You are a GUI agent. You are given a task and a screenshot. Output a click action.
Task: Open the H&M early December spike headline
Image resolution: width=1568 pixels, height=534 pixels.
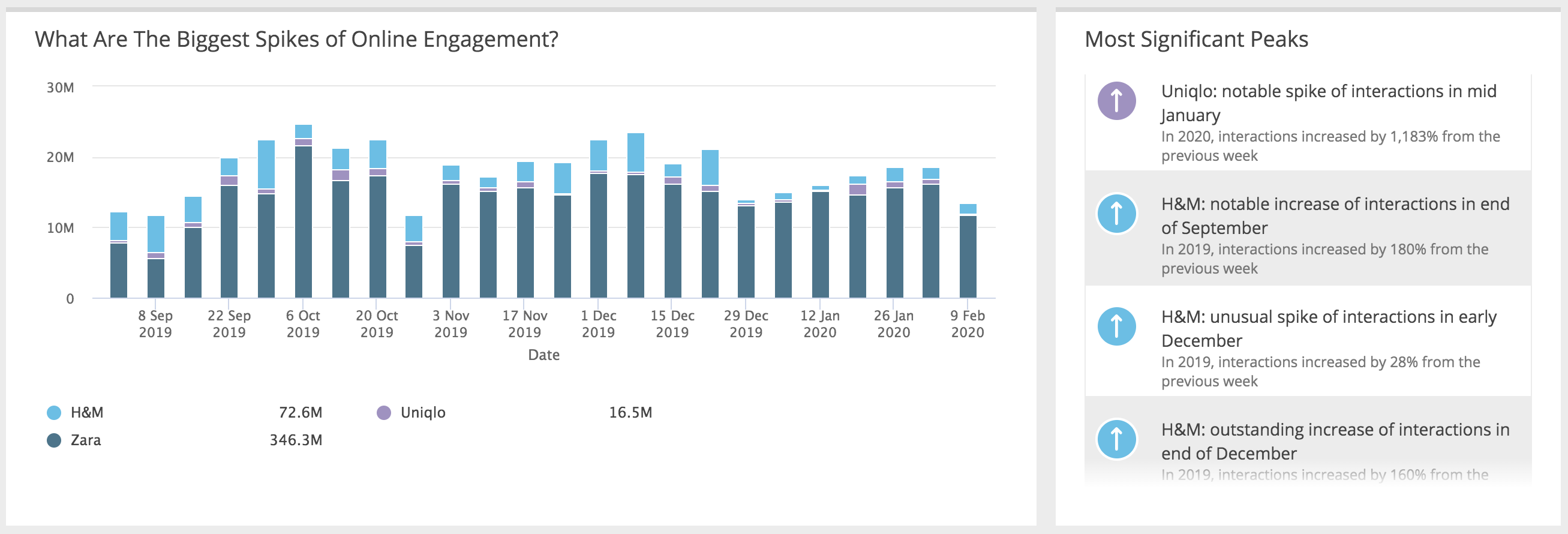pos(1328,328)
